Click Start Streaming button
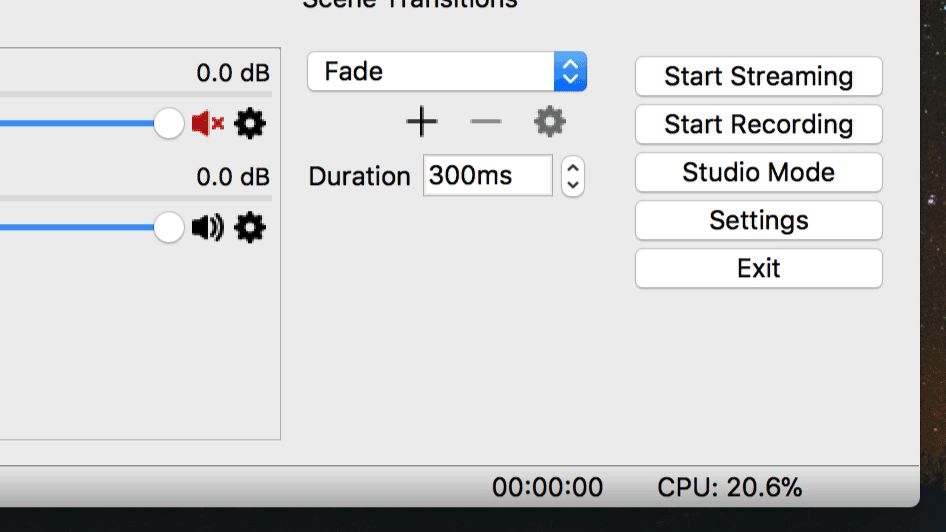The image size is (946, 532). pyautogui.click(x=758, y=76)
